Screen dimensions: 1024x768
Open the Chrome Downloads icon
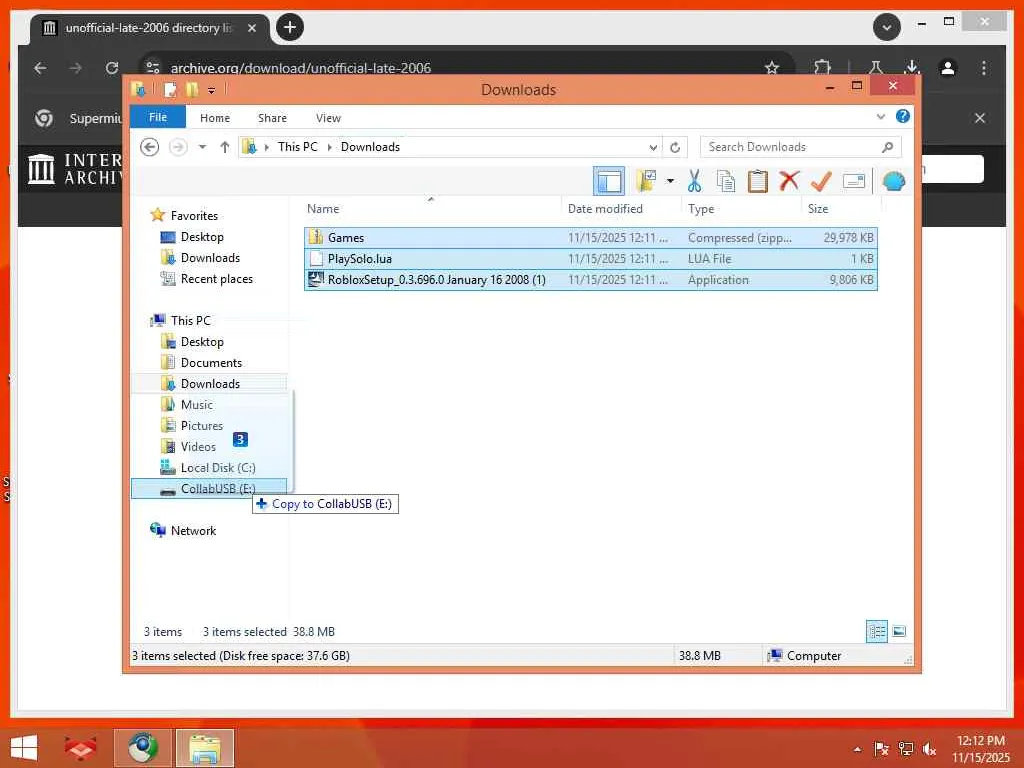[x=912, y=67]
